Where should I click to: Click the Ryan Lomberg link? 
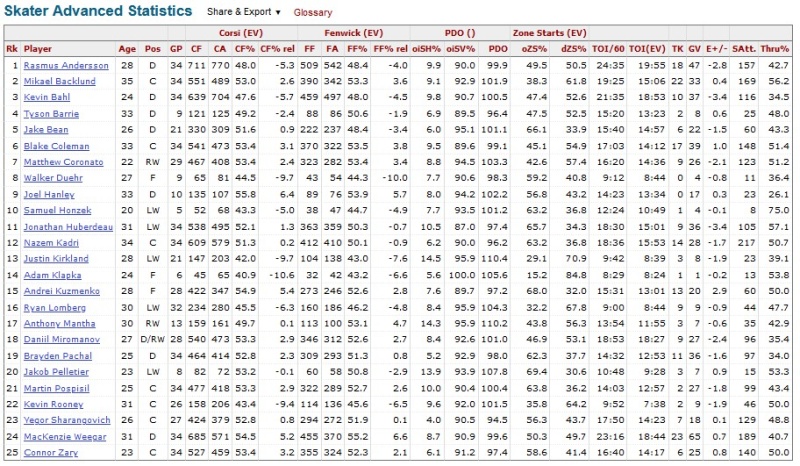coord(55,307)
